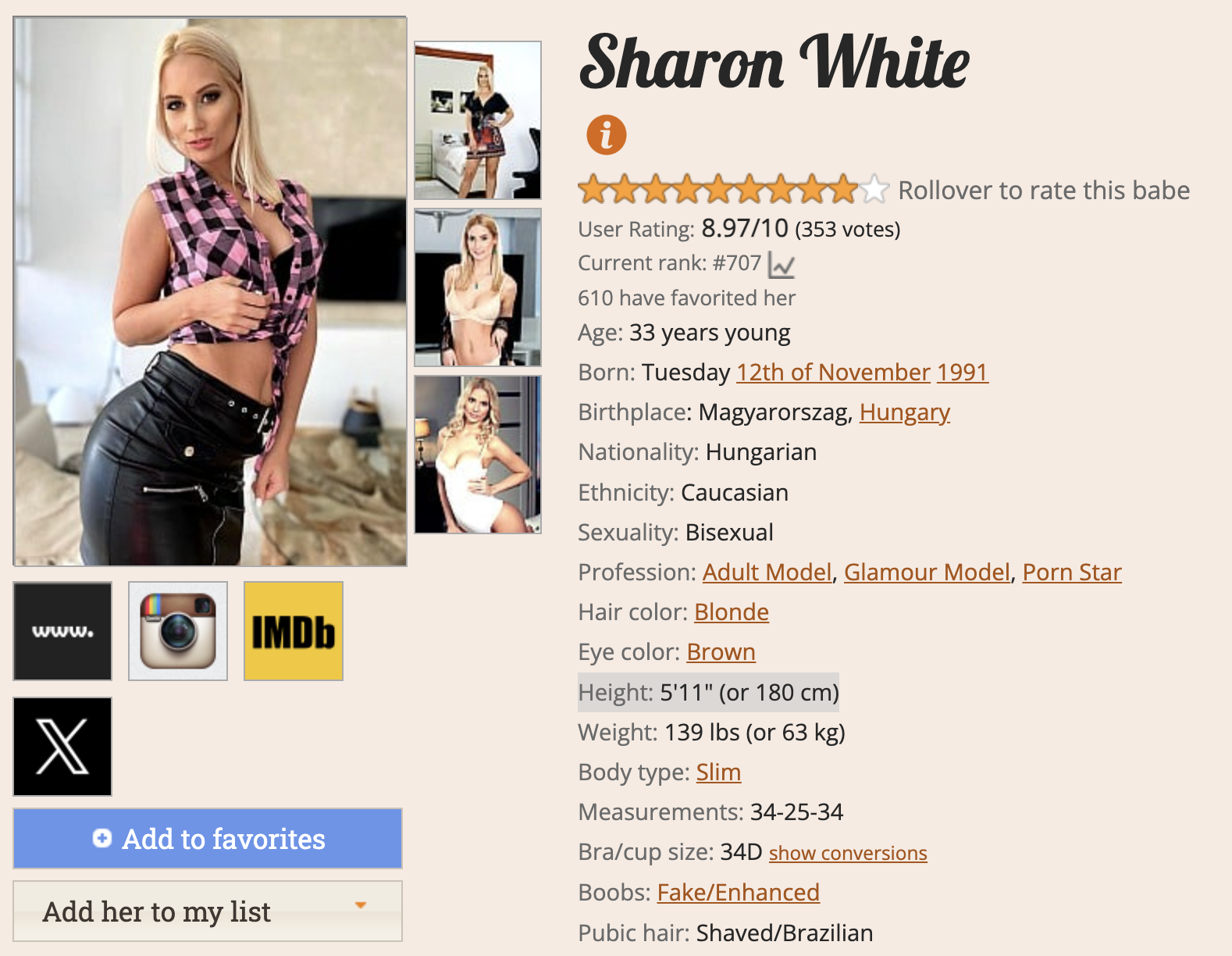The height and width of the screenshot is (956, 1232).
Task: Follow the Blonde hair color link
Action: (x=732, y=612)
